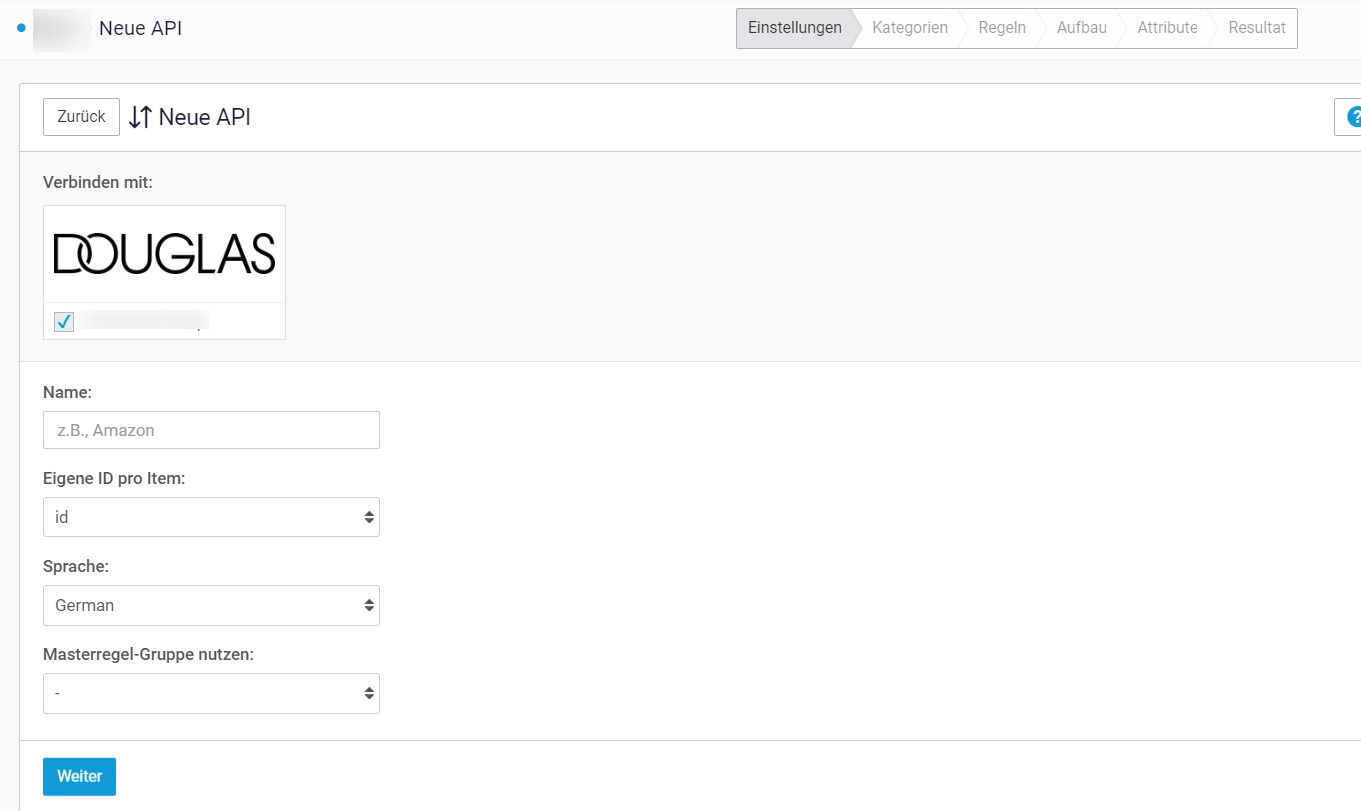Image resolution: width=1361 pixels, height=811 pixels.
Task: Open the Sprache dropdown showing German
Action: 211,605
